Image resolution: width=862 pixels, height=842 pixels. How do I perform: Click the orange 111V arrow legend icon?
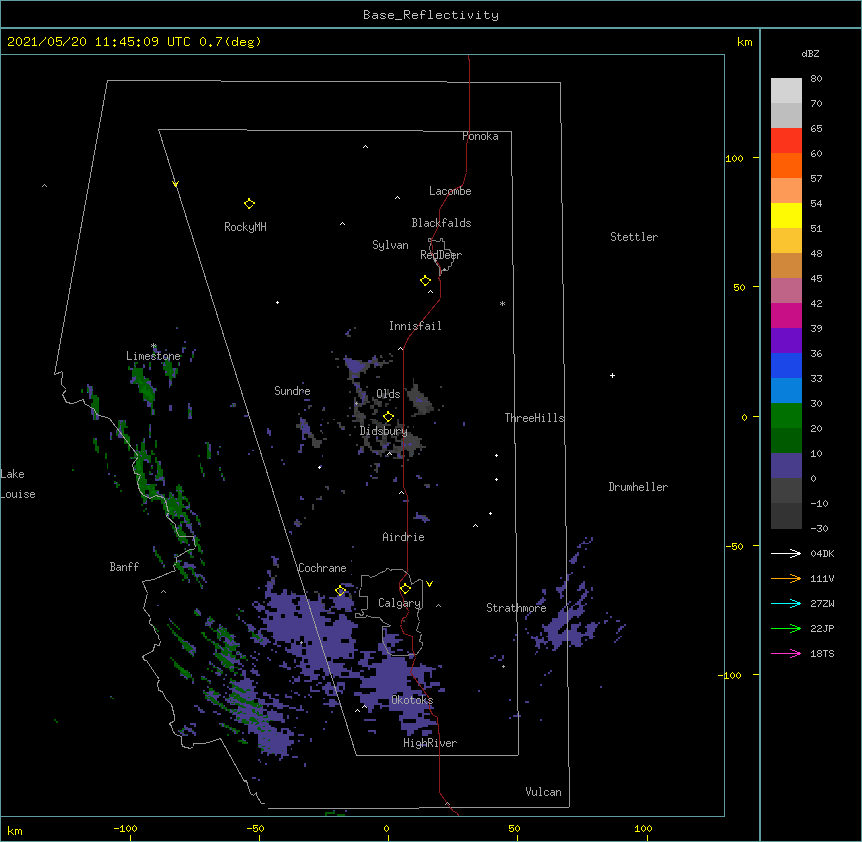coord(786,578)
